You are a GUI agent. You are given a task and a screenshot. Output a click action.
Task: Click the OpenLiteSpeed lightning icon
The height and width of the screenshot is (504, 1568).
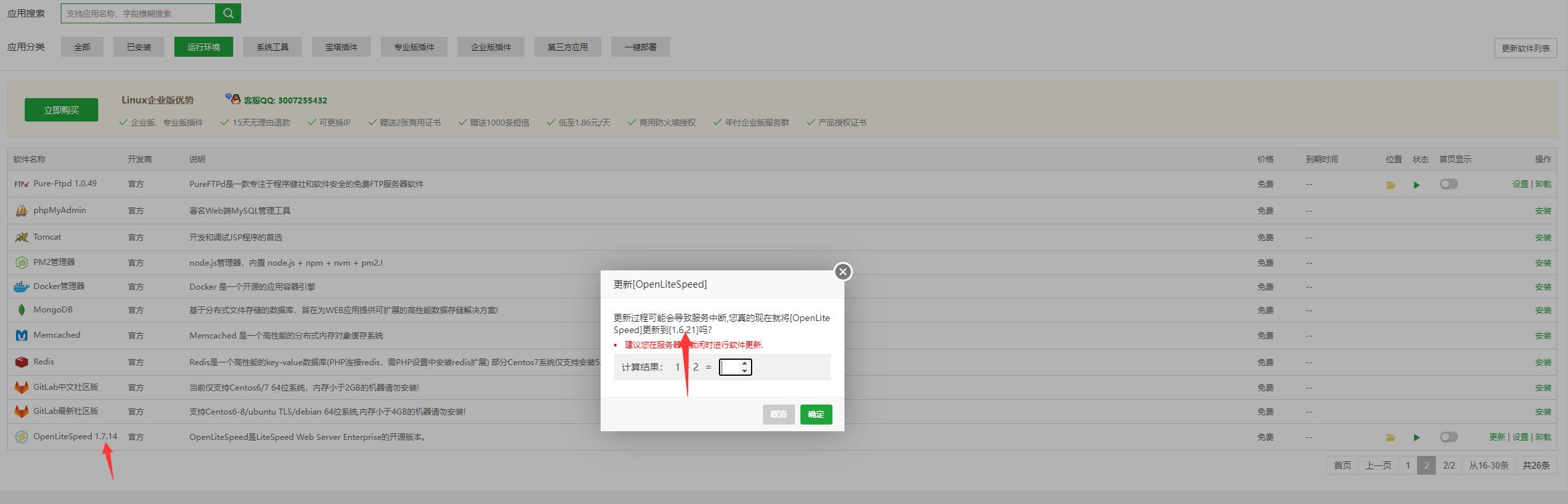(21, 437)
